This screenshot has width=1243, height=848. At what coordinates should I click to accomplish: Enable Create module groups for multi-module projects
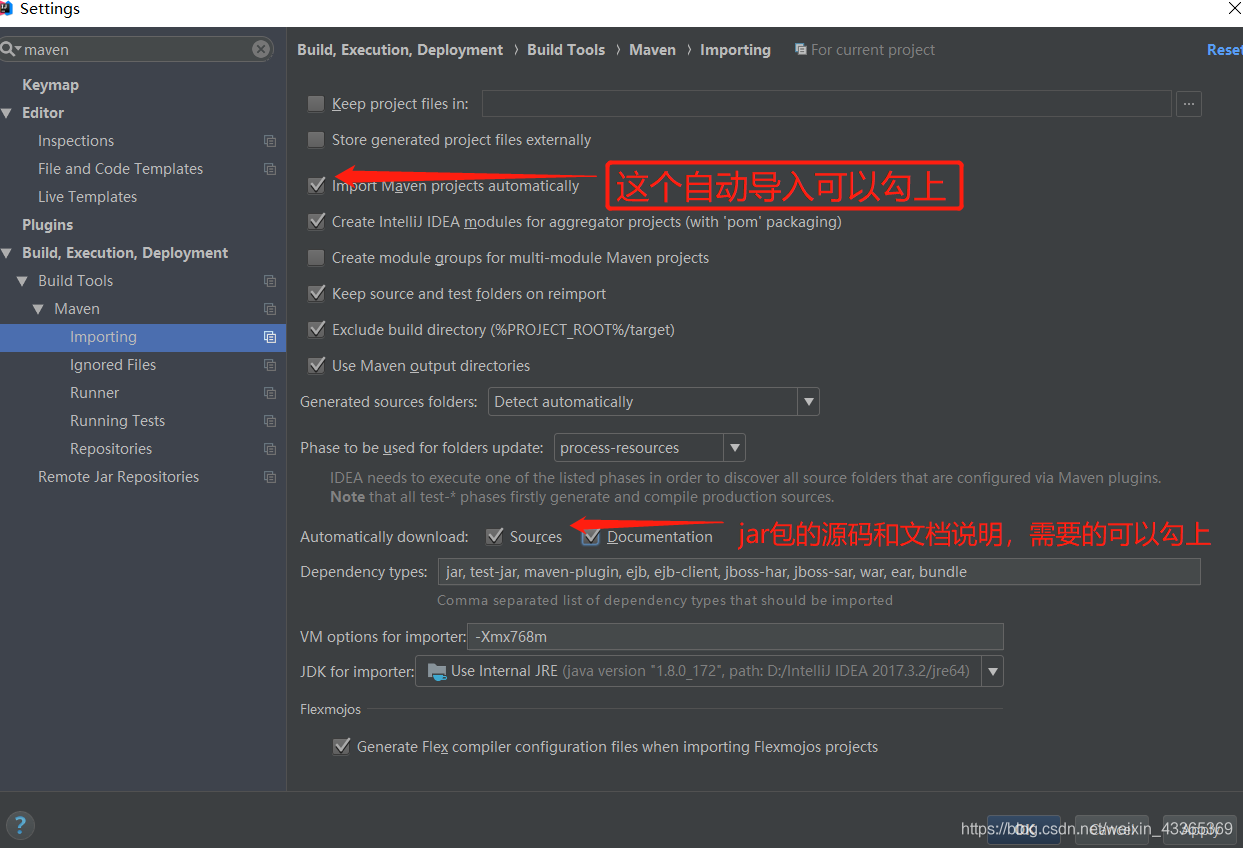pos(316,257)
